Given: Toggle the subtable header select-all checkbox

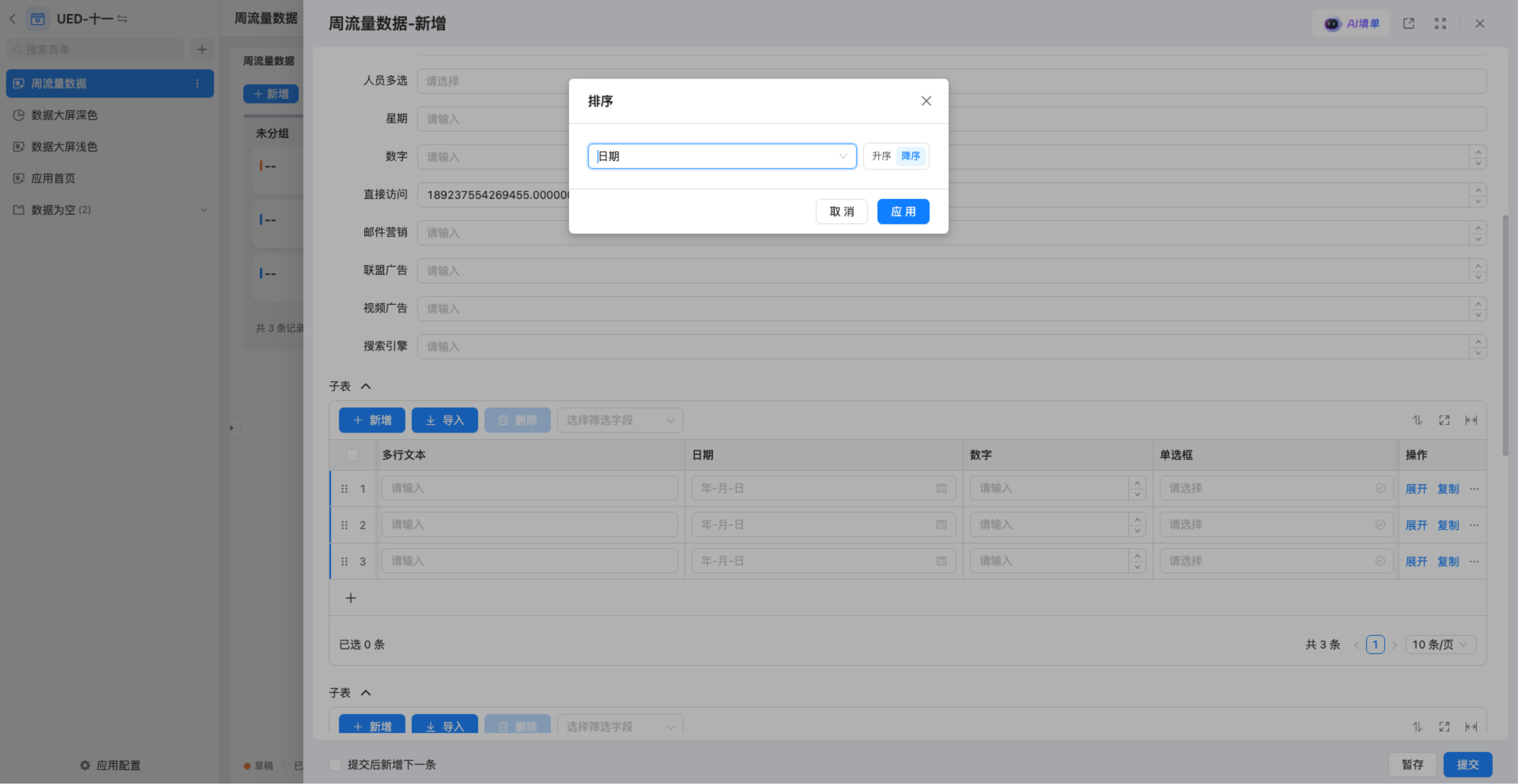Looking at the screenshot, I should [352, 455].
